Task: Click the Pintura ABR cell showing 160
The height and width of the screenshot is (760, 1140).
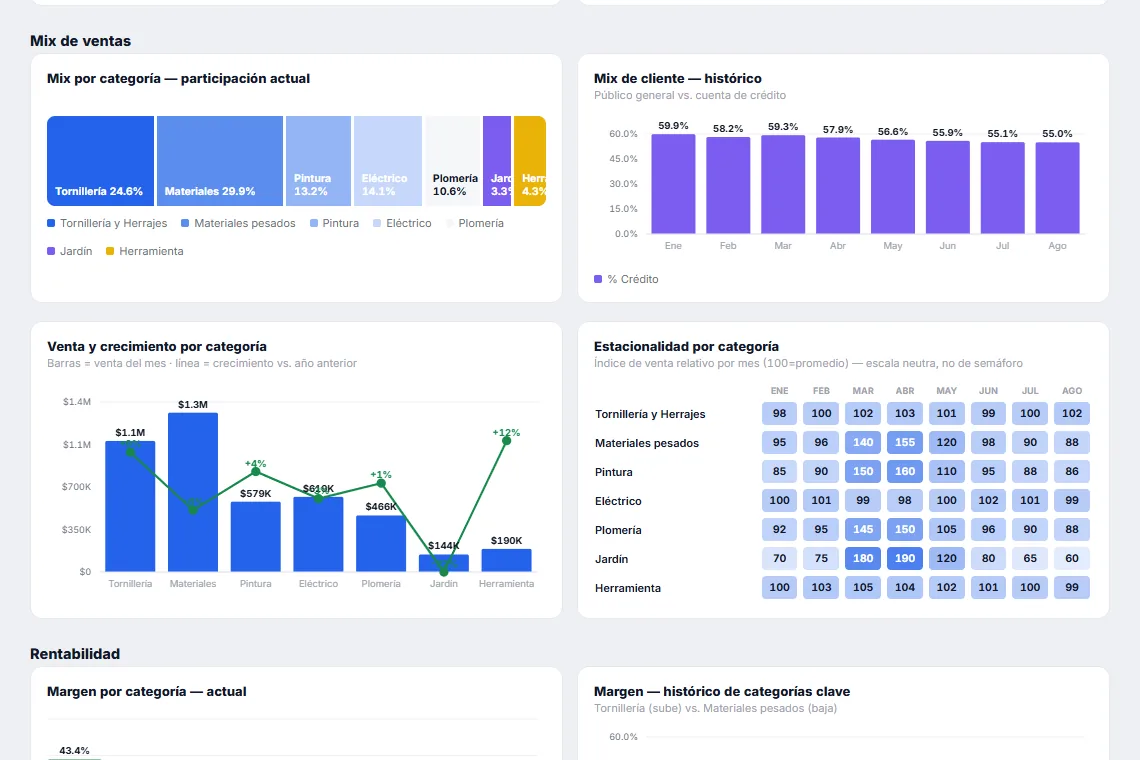Action: [904, 471]
